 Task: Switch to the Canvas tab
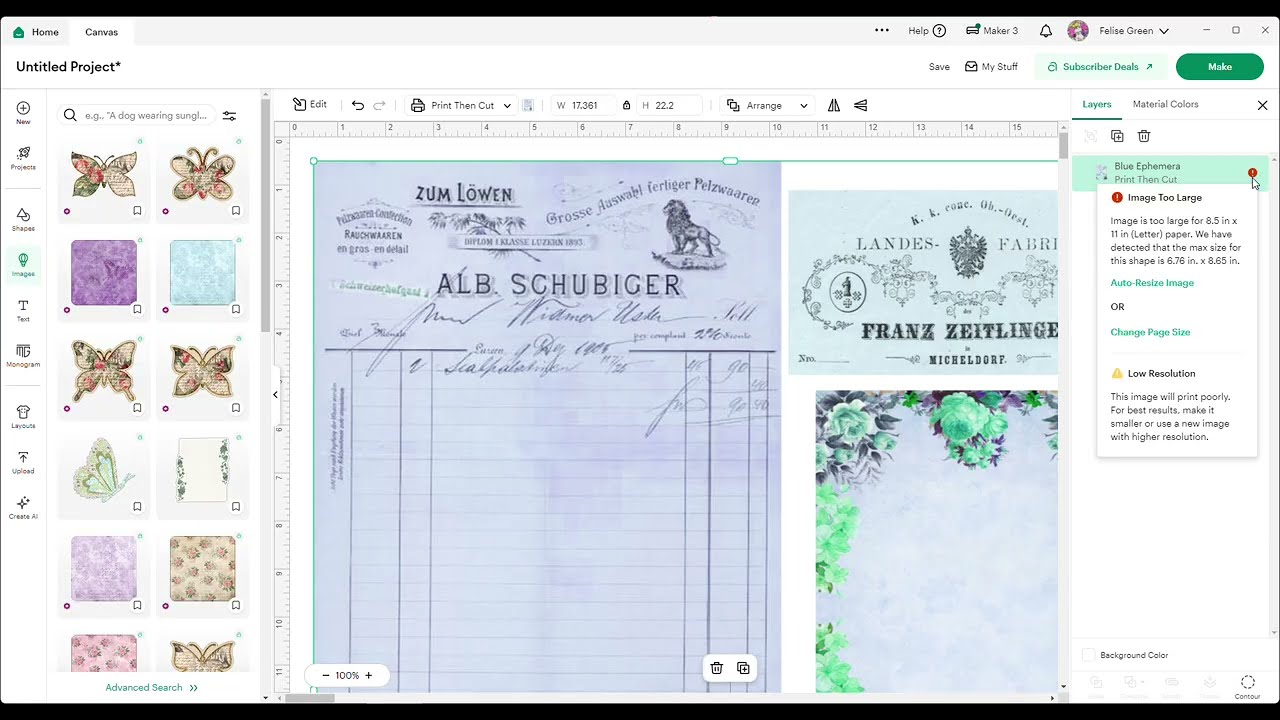click(x=102, y=32)
